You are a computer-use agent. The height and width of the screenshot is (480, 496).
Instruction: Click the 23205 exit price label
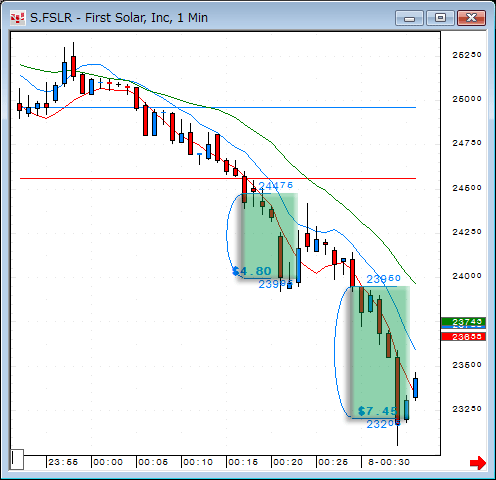coord(383,424)
